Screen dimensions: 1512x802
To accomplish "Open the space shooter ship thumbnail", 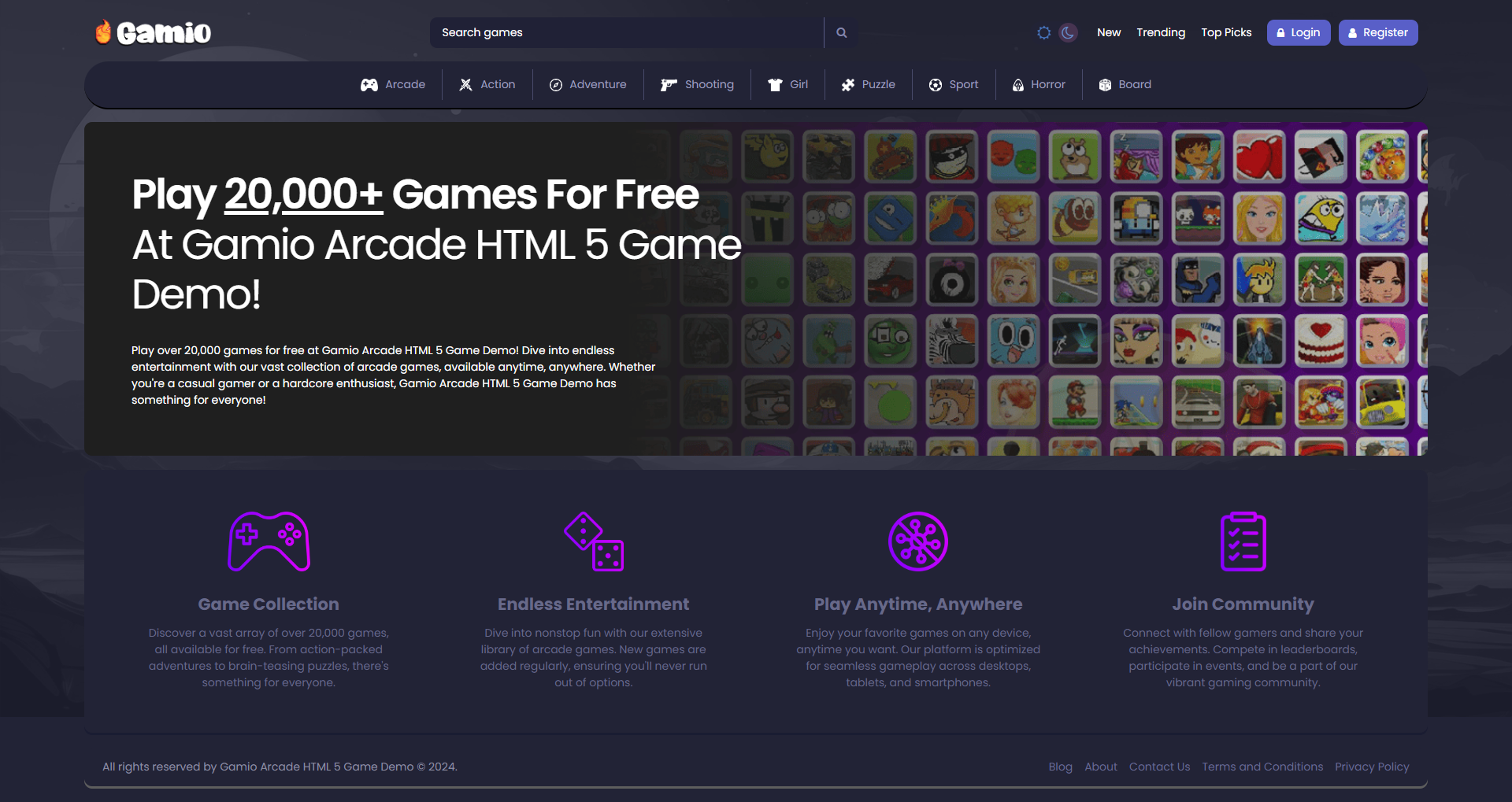I will (x=1259, y=340).
